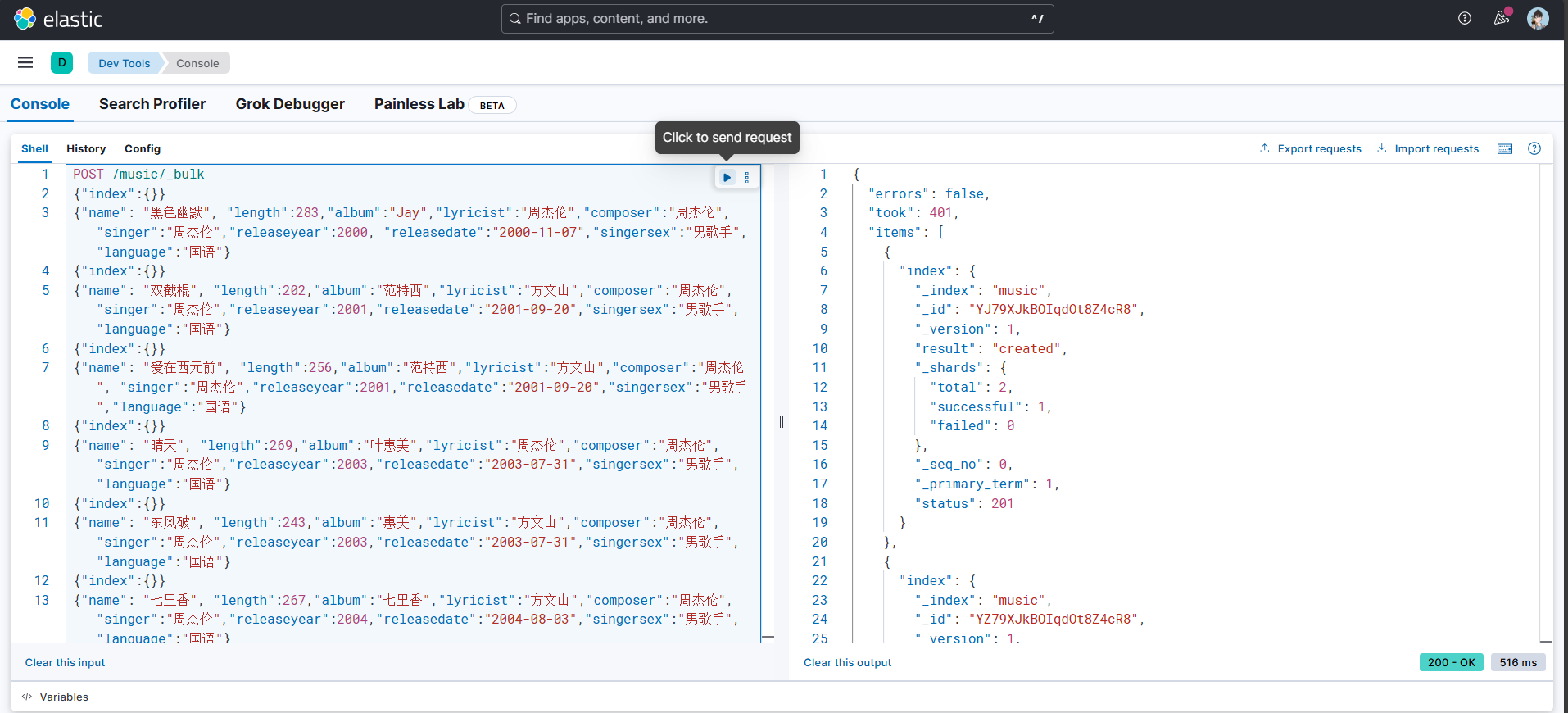Switch to Painless Lab tab
Image resolution: width=1568 pixels, height=713 pixels.
(x=419, y=104)
